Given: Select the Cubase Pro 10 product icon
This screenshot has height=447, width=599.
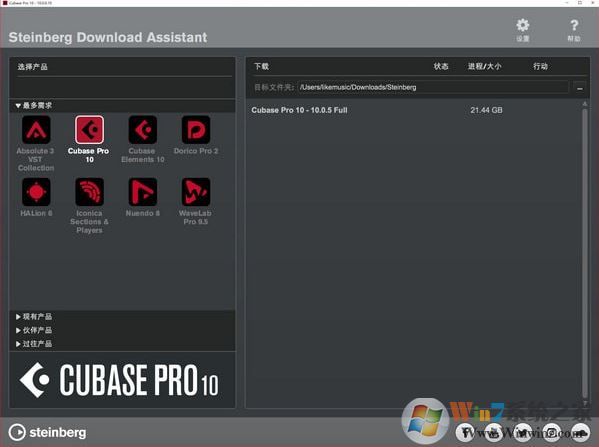Looking at the screenshot, I should (89, 130).
